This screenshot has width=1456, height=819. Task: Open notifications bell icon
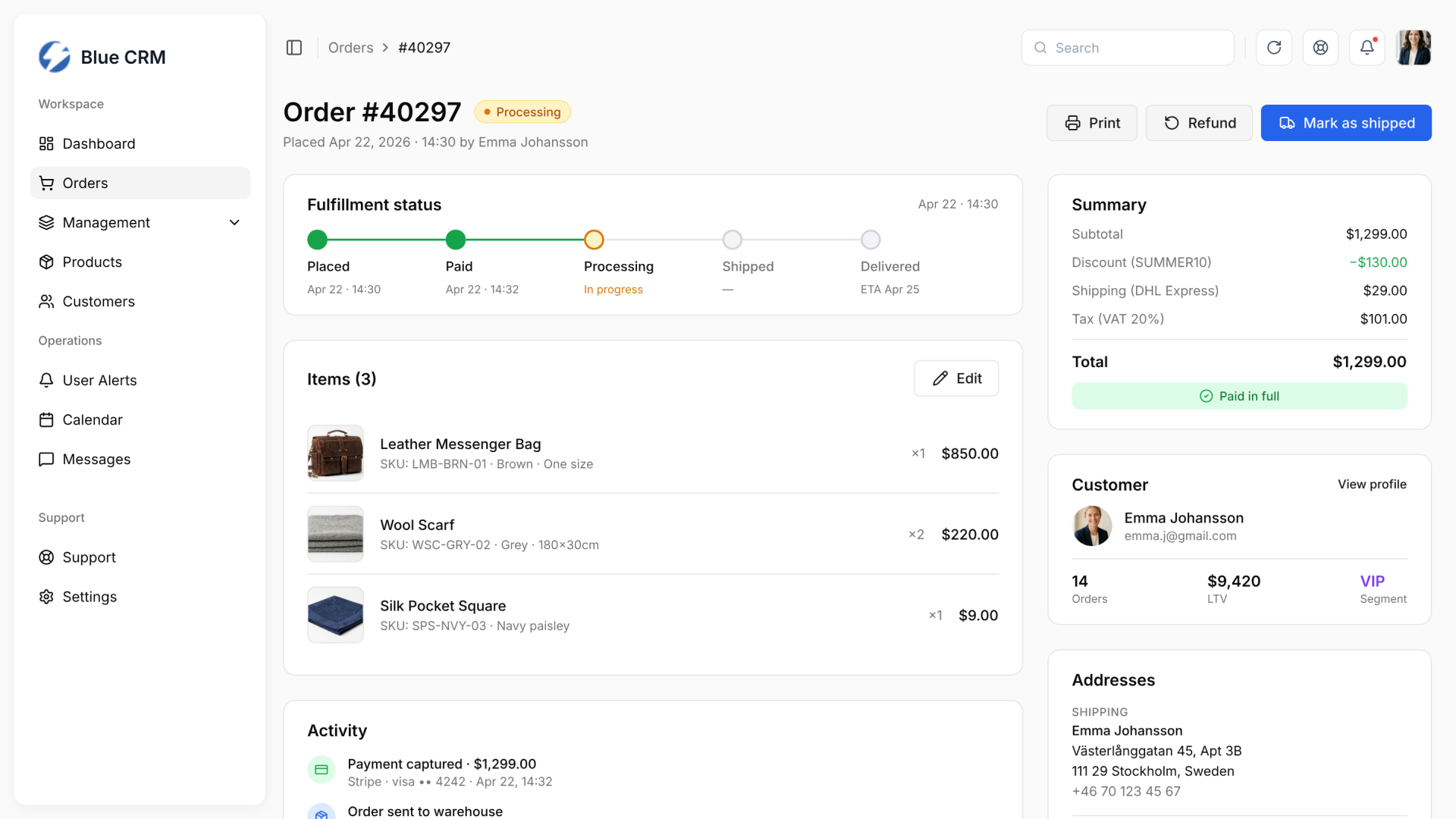tap(1367, 48)
